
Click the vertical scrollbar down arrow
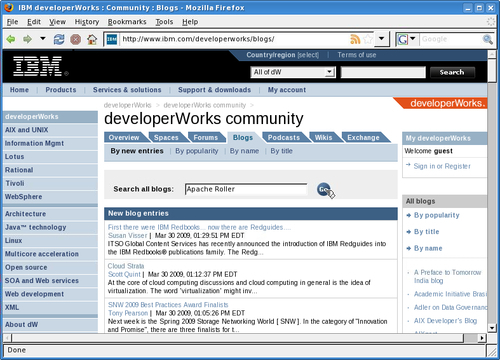tap(492, 328)
